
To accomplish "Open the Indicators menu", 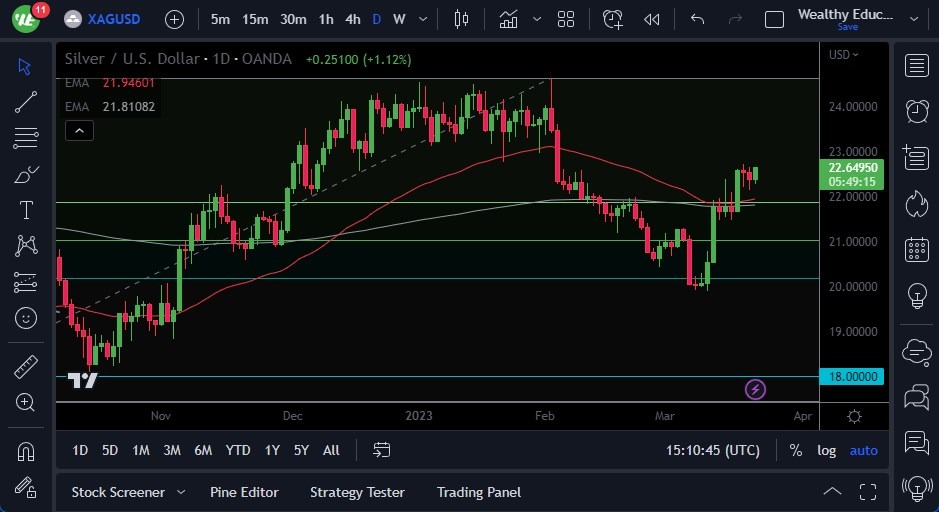I will point(508,20).
